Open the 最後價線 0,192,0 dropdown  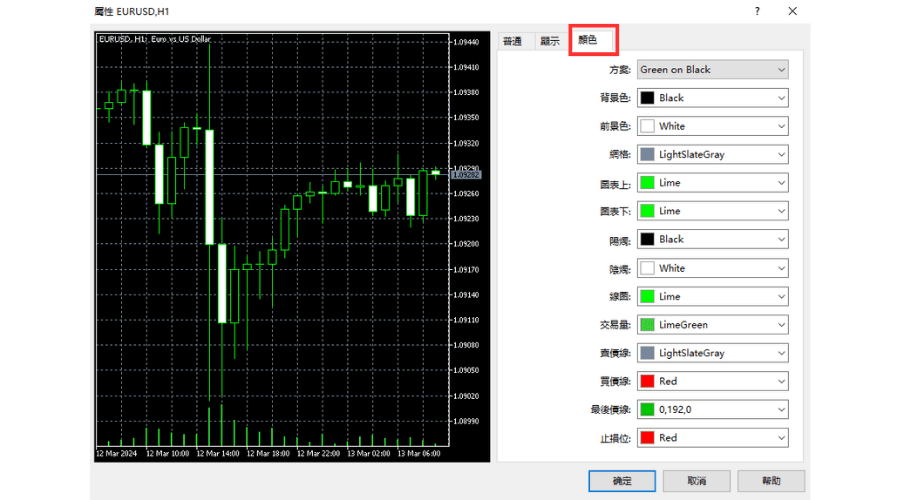pos(712,410)
